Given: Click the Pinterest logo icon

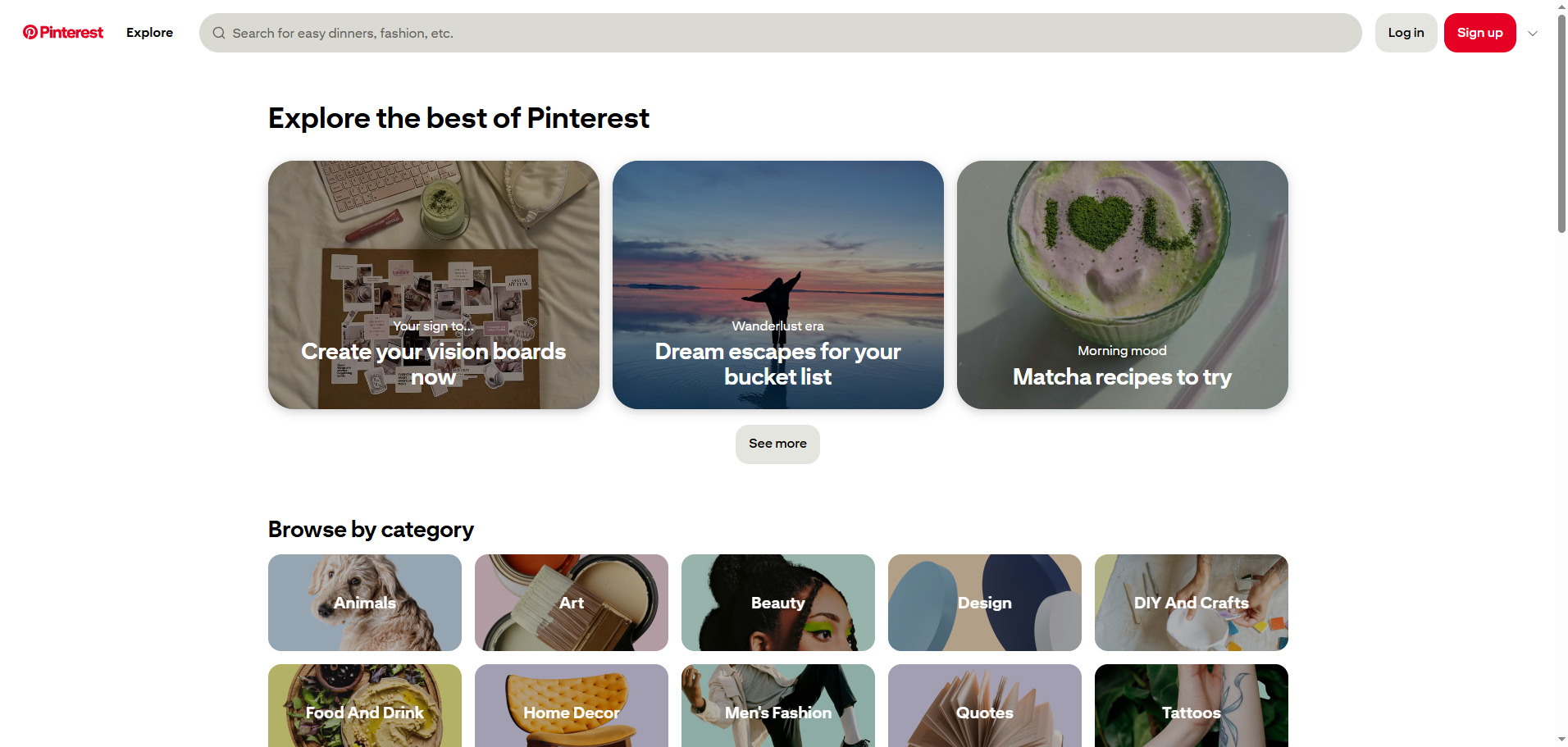Looking at the screenshot, I should pyautogui.click(x=30, y=33).
